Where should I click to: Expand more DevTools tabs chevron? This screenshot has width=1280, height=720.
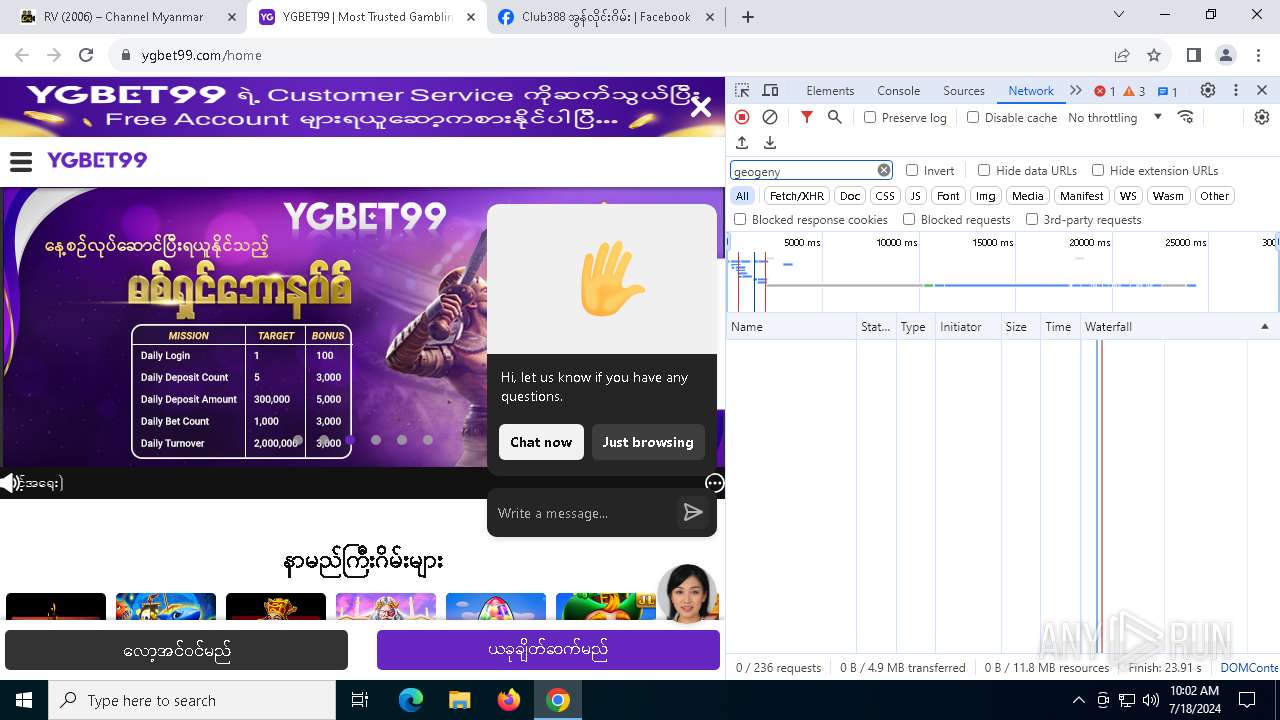(x=1076, y=90)
